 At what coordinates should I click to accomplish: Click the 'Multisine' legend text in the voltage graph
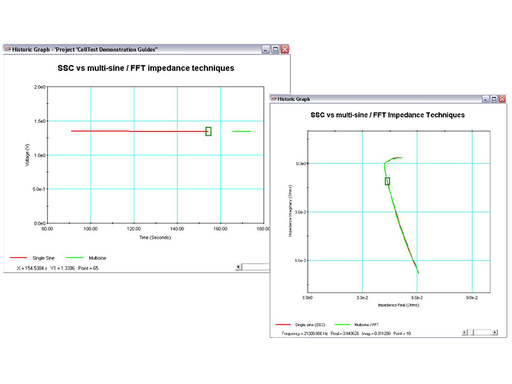(x=97, y=258)
